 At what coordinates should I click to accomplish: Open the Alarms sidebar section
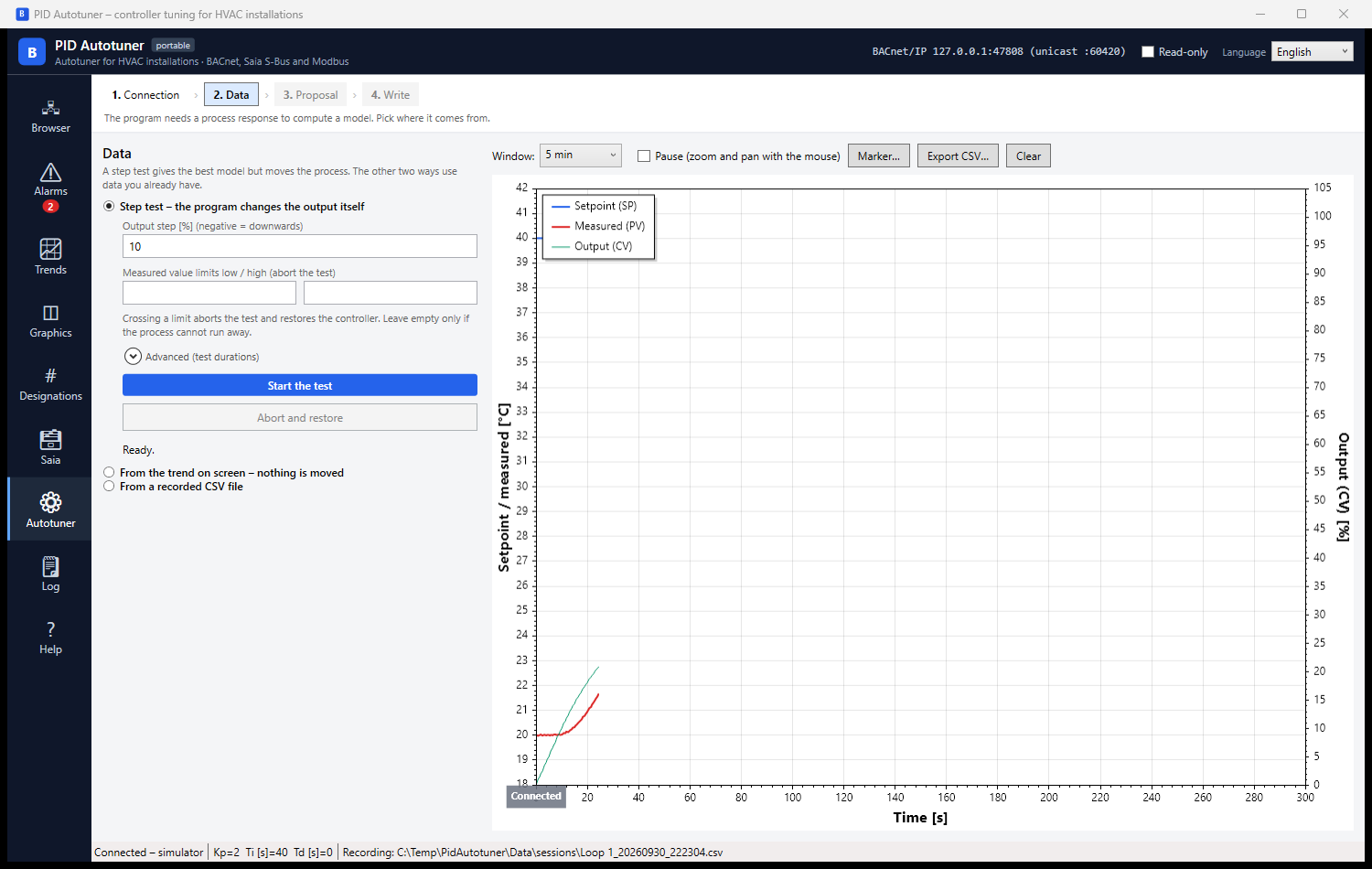coord(50,186)
